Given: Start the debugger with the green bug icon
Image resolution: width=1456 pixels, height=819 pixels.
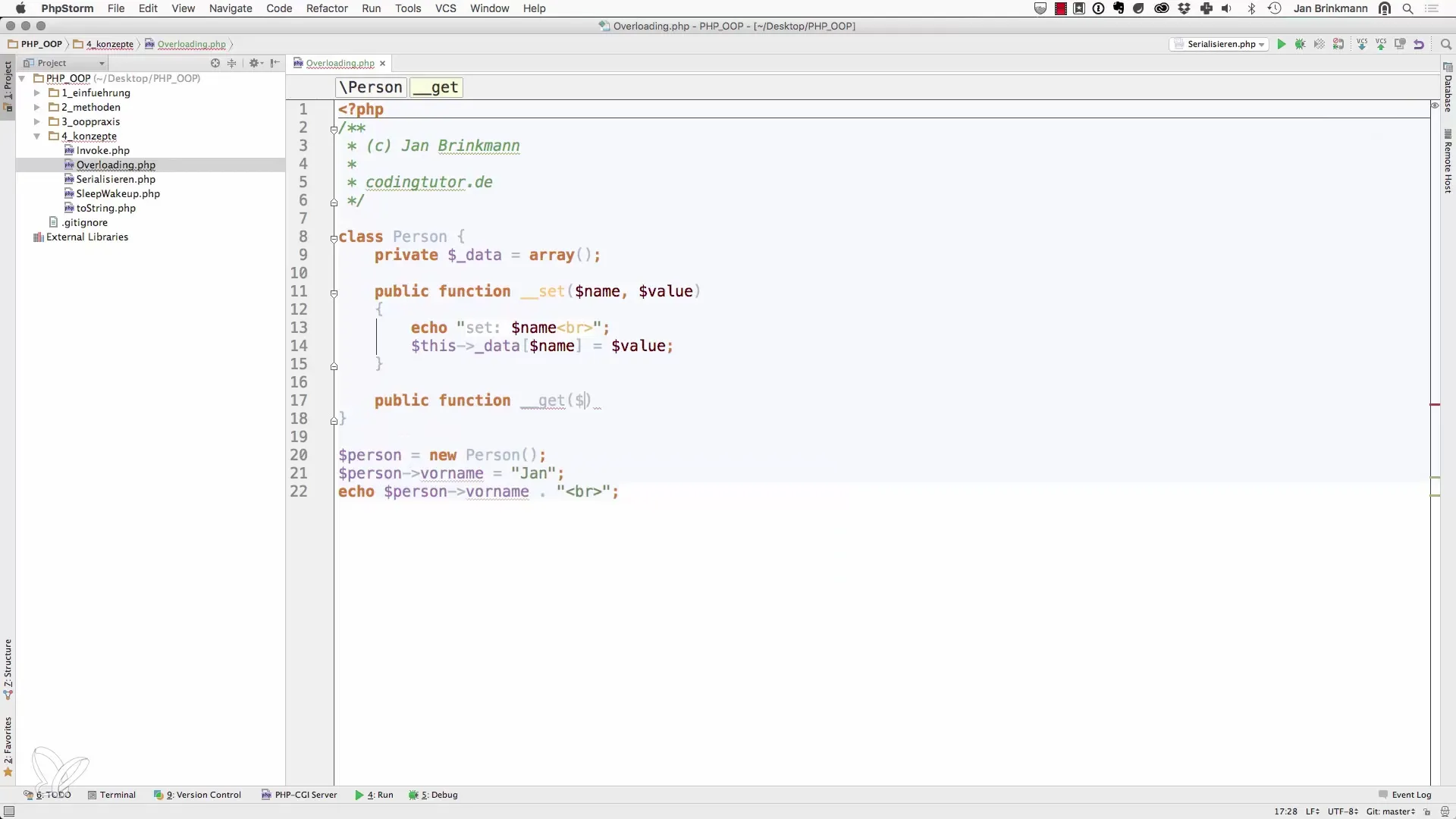Looking at the screenshot, I should (x=1300, y=44).
